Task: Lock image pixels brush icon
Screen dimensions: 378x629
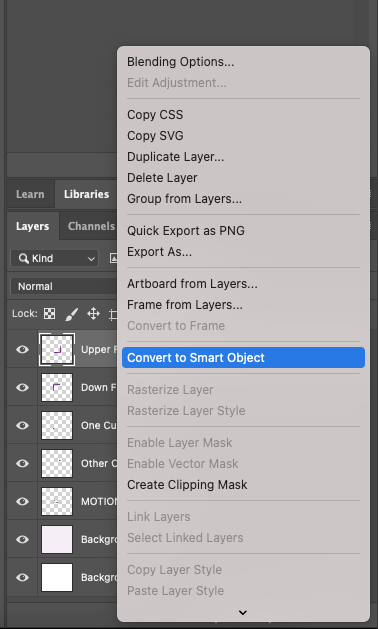Action: point(71,314)
